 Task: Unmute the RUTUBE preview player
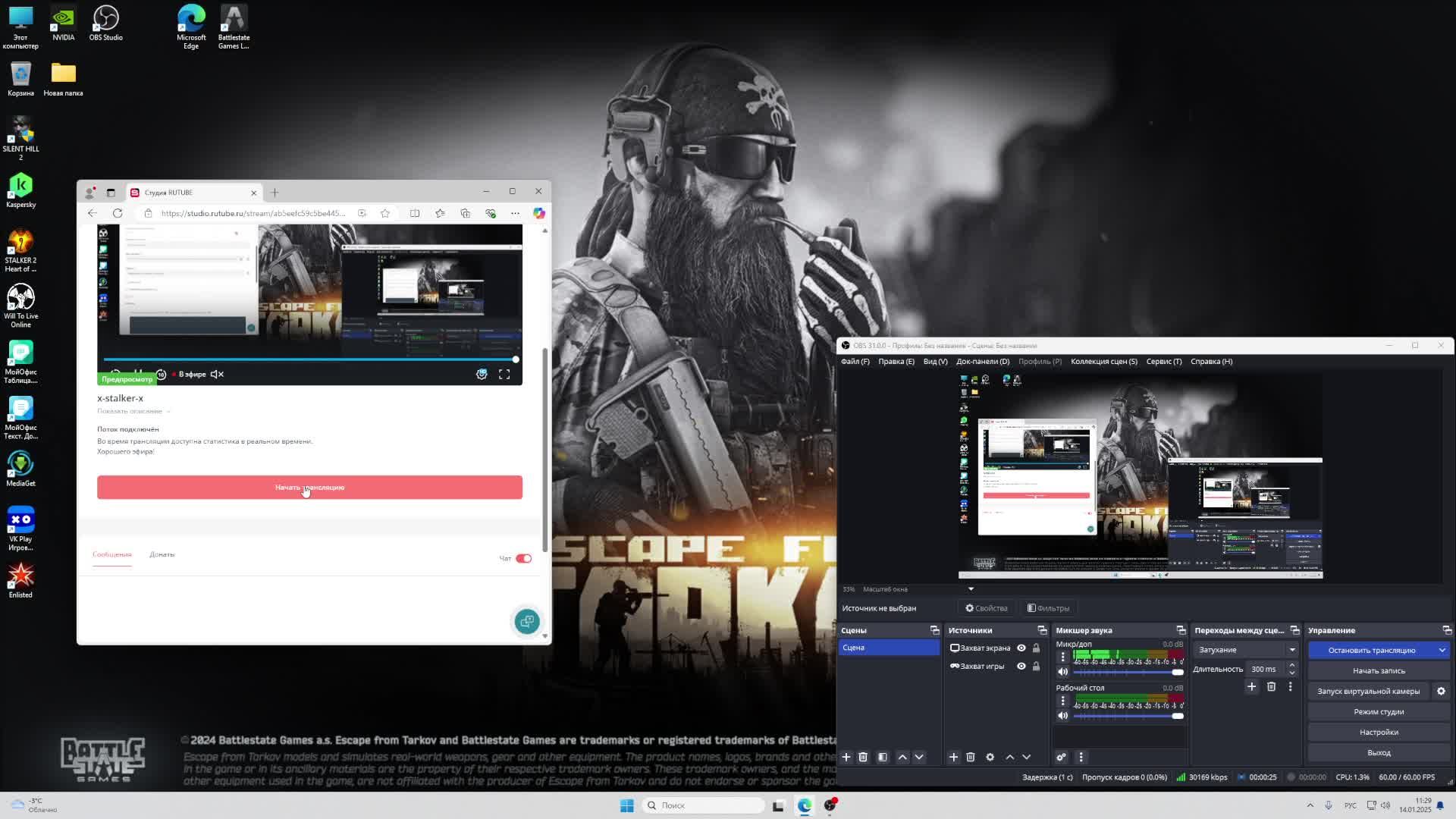pyautogui.click(x=217, y=374)
